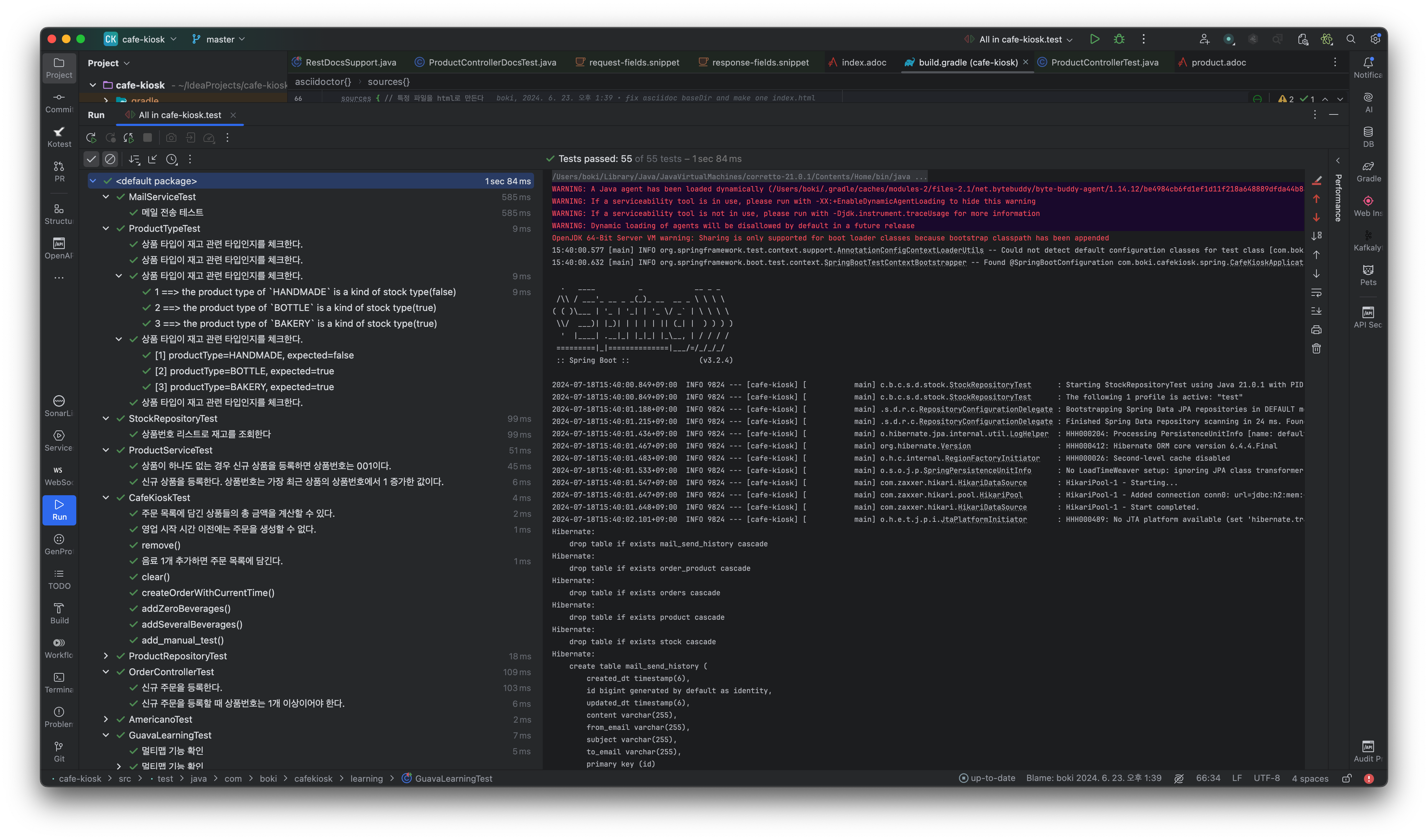The height and width of the screenshot is (840, 1428).
Task: Toggle soft-wrap in console output
Action: [x=1316, y=293]
